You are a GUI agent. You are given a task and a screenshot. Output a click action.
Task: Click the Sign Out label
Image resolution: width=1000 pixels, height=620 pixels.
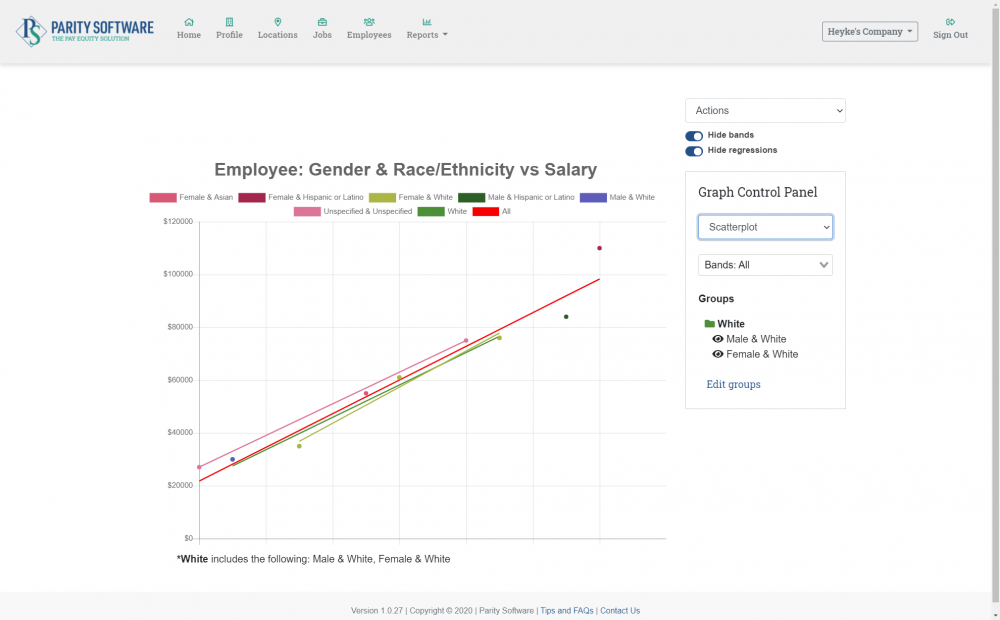tap(950, 35)
